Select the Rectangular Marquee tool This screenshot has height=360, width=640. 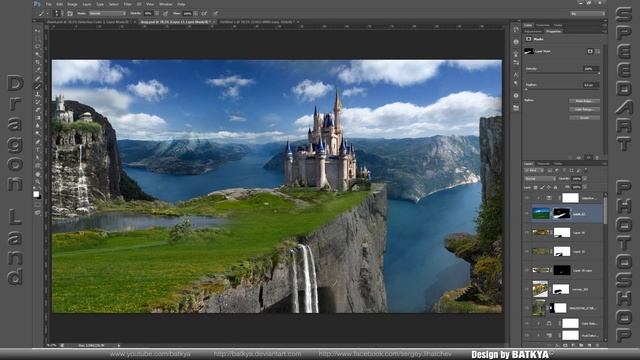38,39
